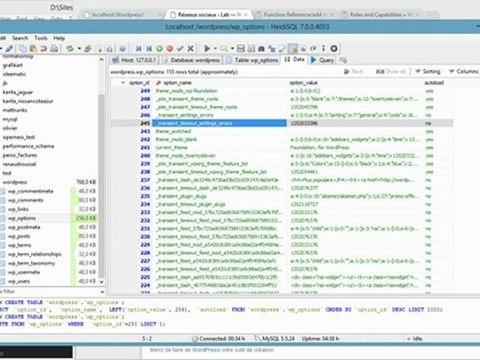480x360 pixels.
Task: Select the option_name cell of row 249
Action: pyautogui.click(x=220, y=91)
